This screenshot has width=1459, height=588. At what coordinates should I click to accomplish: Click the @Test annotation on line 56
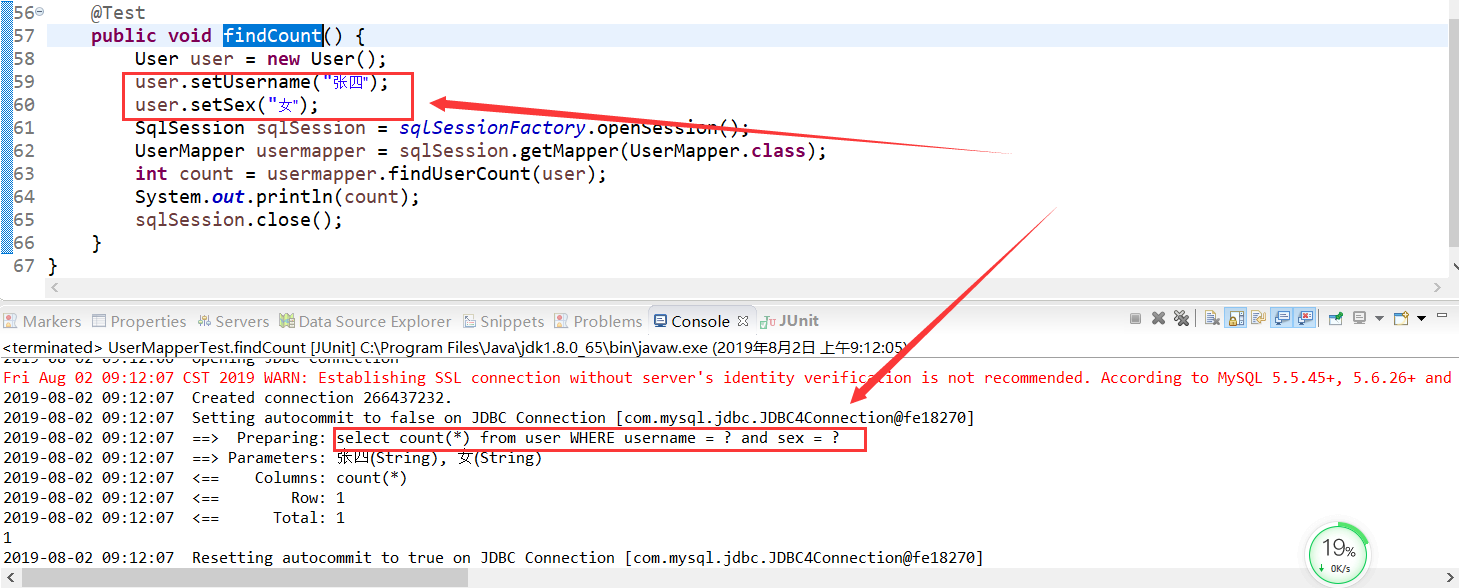118,13
